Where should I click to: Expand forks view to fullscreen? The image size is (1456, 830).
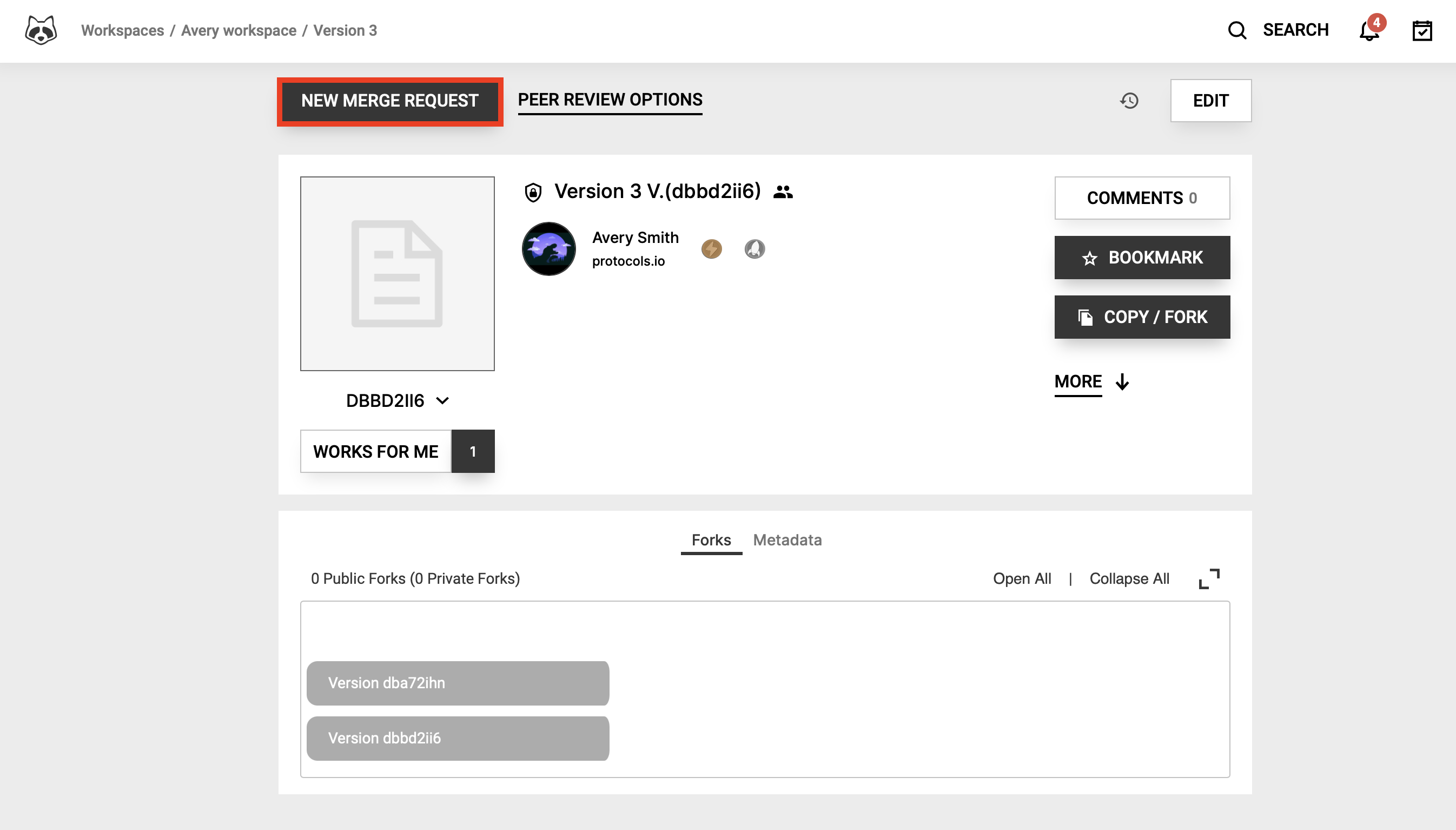tap(1209, 578)
